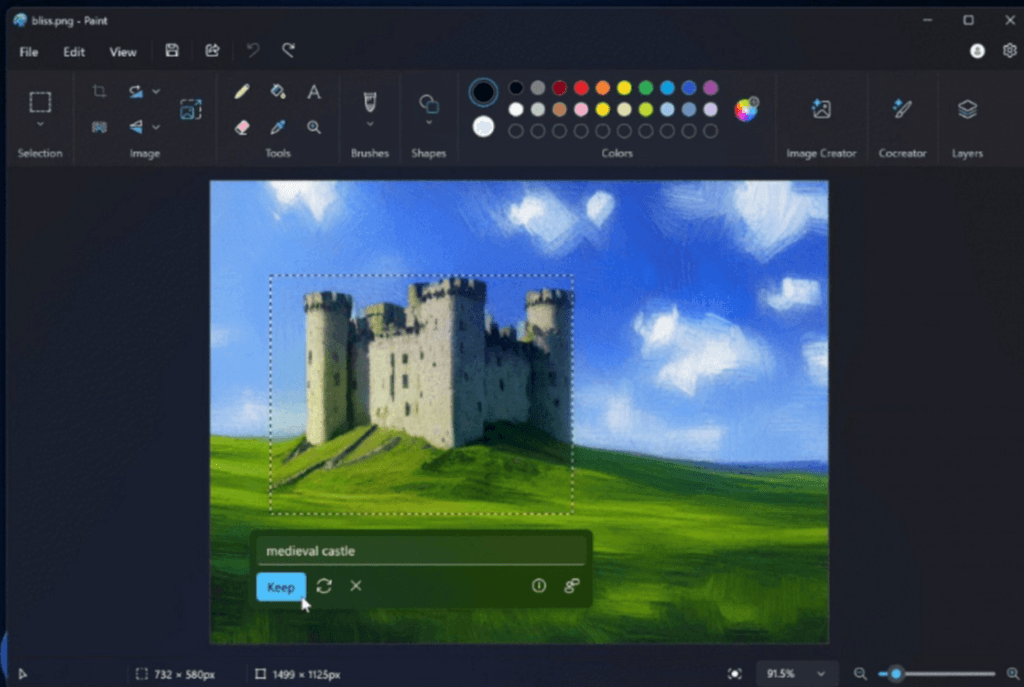Click the Crop image icon
The height and width of the screenshot is (687, 1024).
[x=99, y=91]
